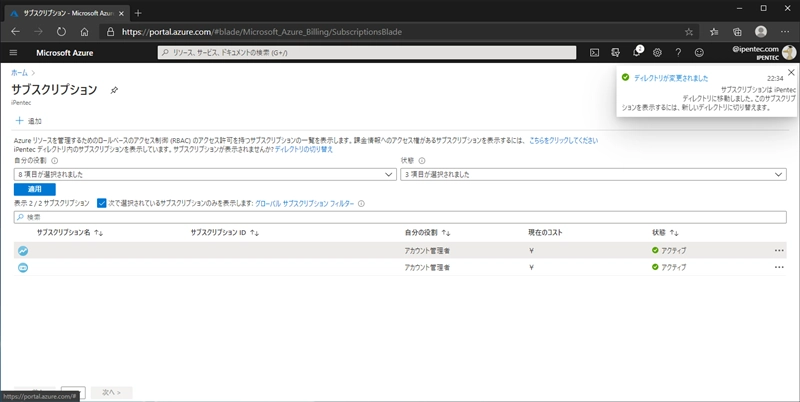Screen dimensions: 800x402
Task: Open more options for first subscription row
Action: click(779, 250)
